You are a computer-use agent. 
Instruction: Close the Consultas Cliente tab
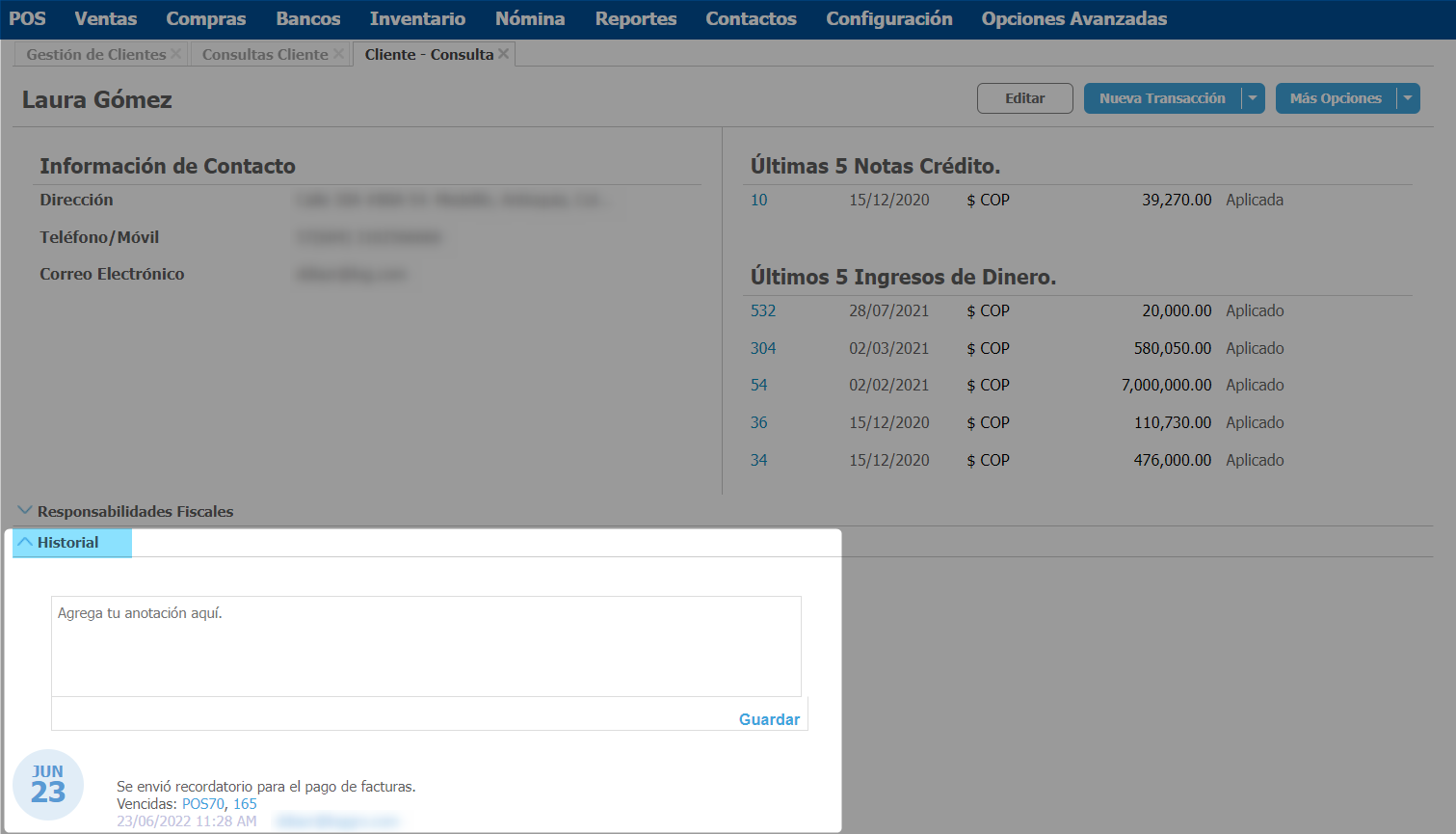point(338,54)
